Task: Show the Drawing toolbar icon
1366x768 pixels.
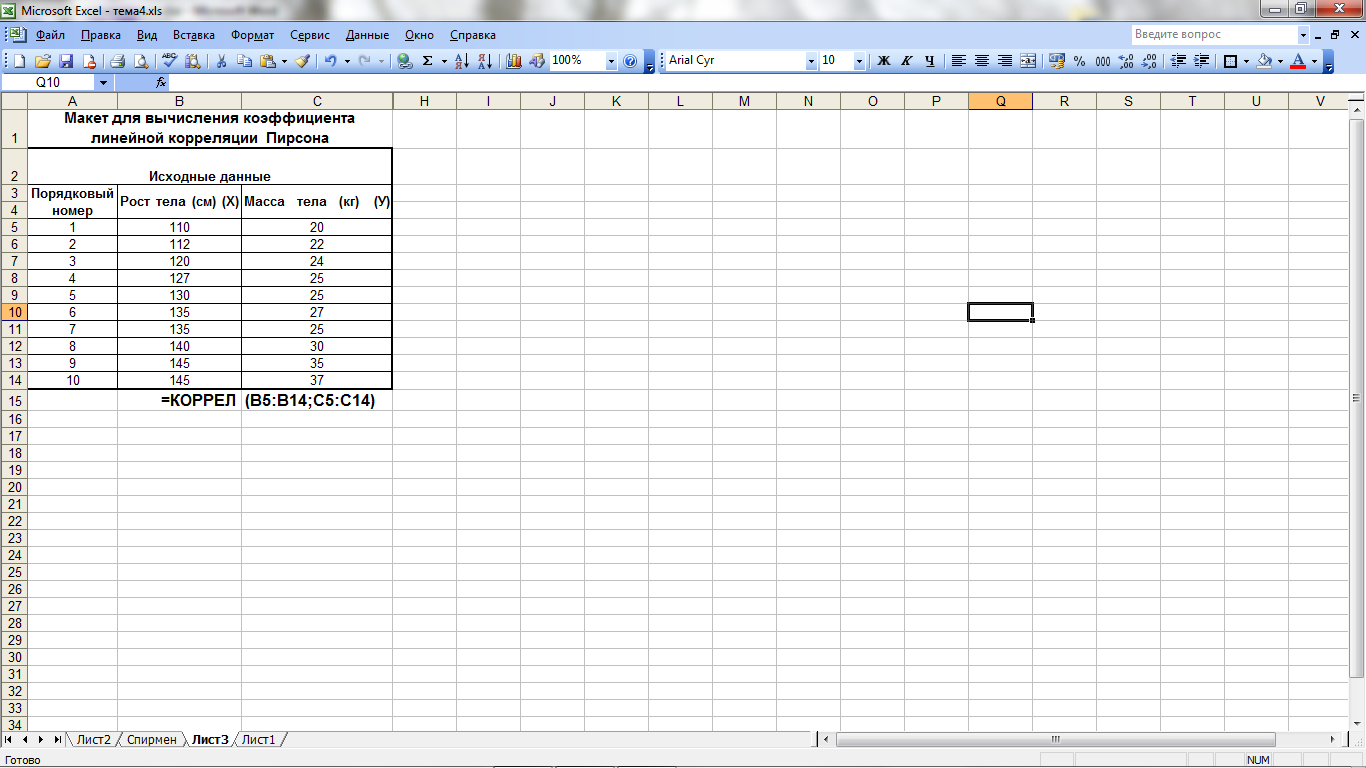Action: [x=536, y=61]
